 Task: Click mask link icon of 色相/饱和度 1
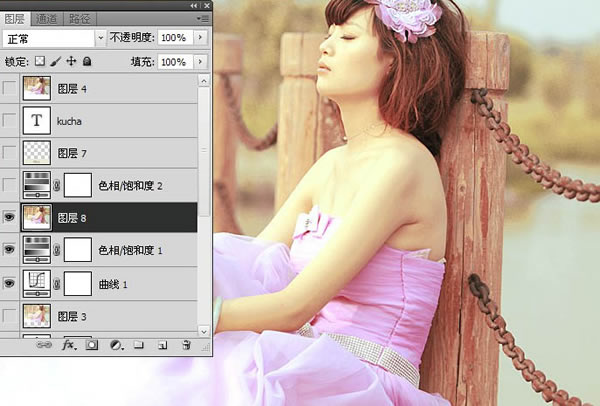57,250
